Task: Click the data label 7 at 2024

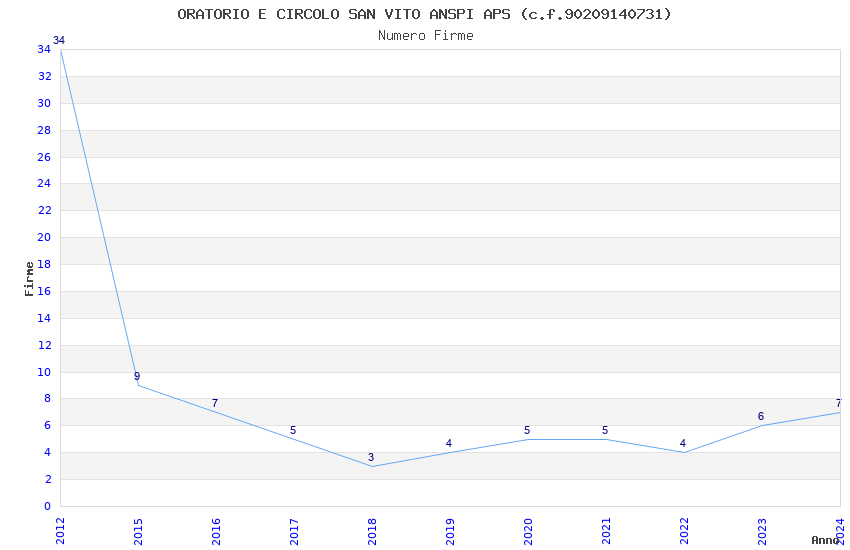Action: tap(839, 403)
